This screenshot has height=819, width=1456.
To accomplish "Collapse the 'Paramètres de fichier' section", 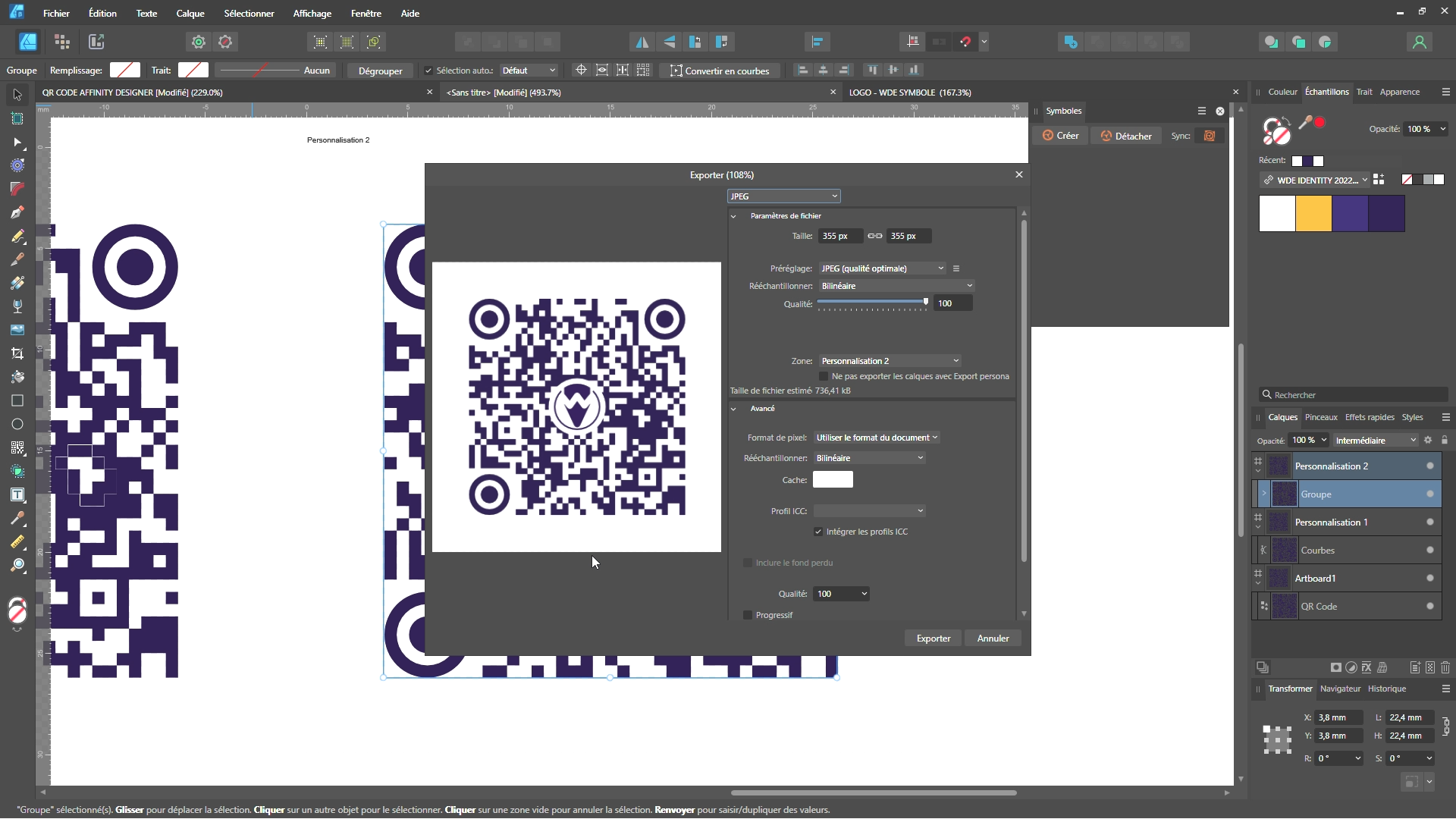I will point(734,216).
